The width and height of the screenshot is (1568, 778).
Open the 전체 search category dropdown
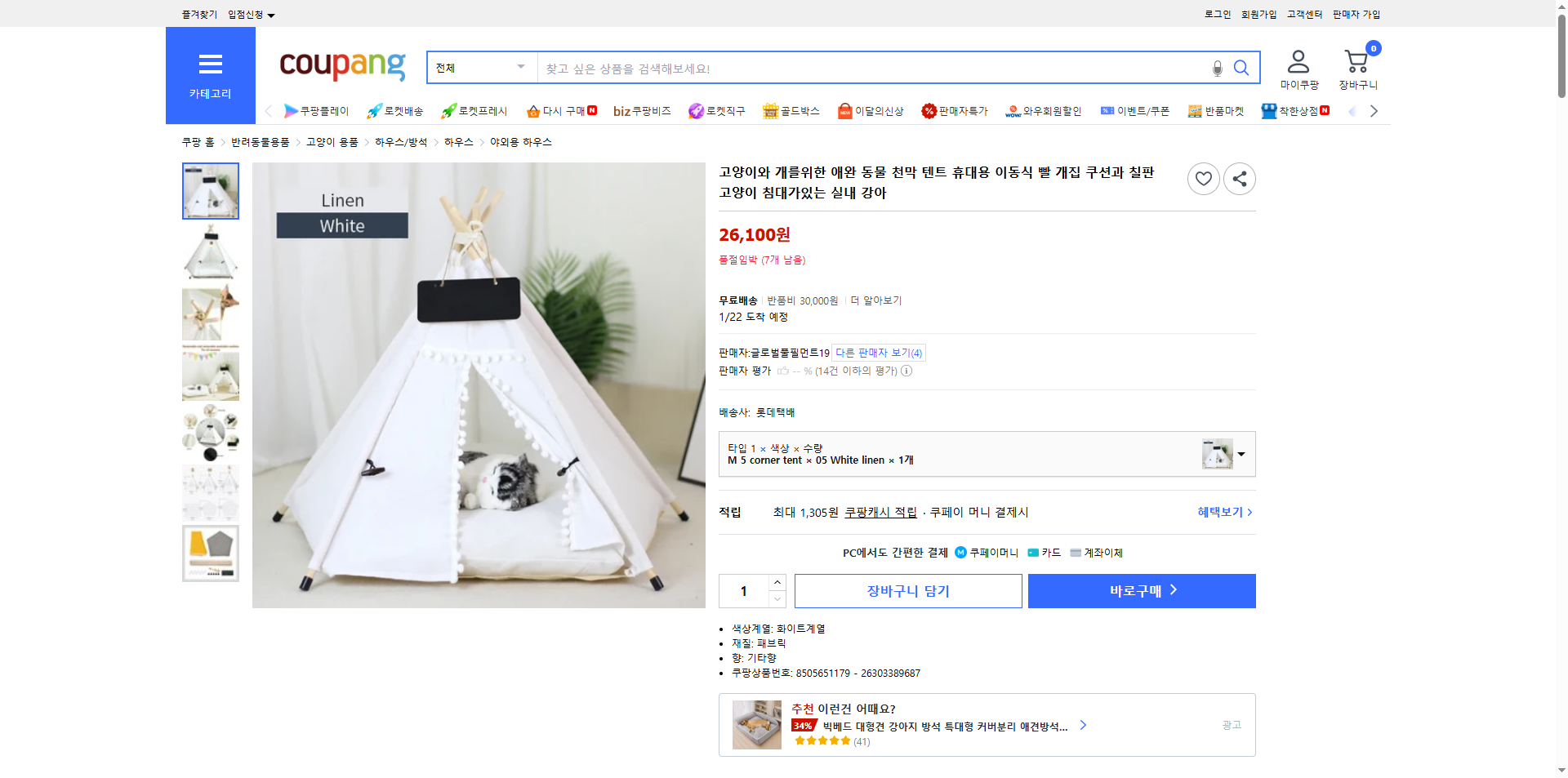tap(481, 68)
